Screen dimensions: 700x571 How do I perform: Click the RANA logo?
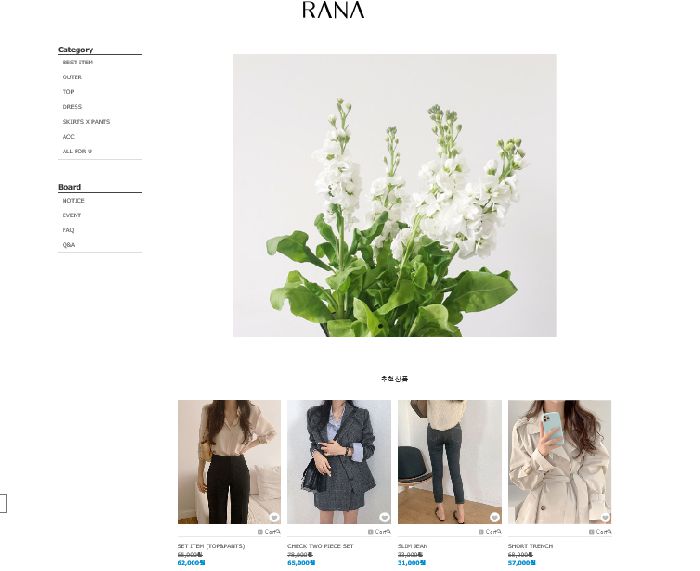click(x=333, y=10)
